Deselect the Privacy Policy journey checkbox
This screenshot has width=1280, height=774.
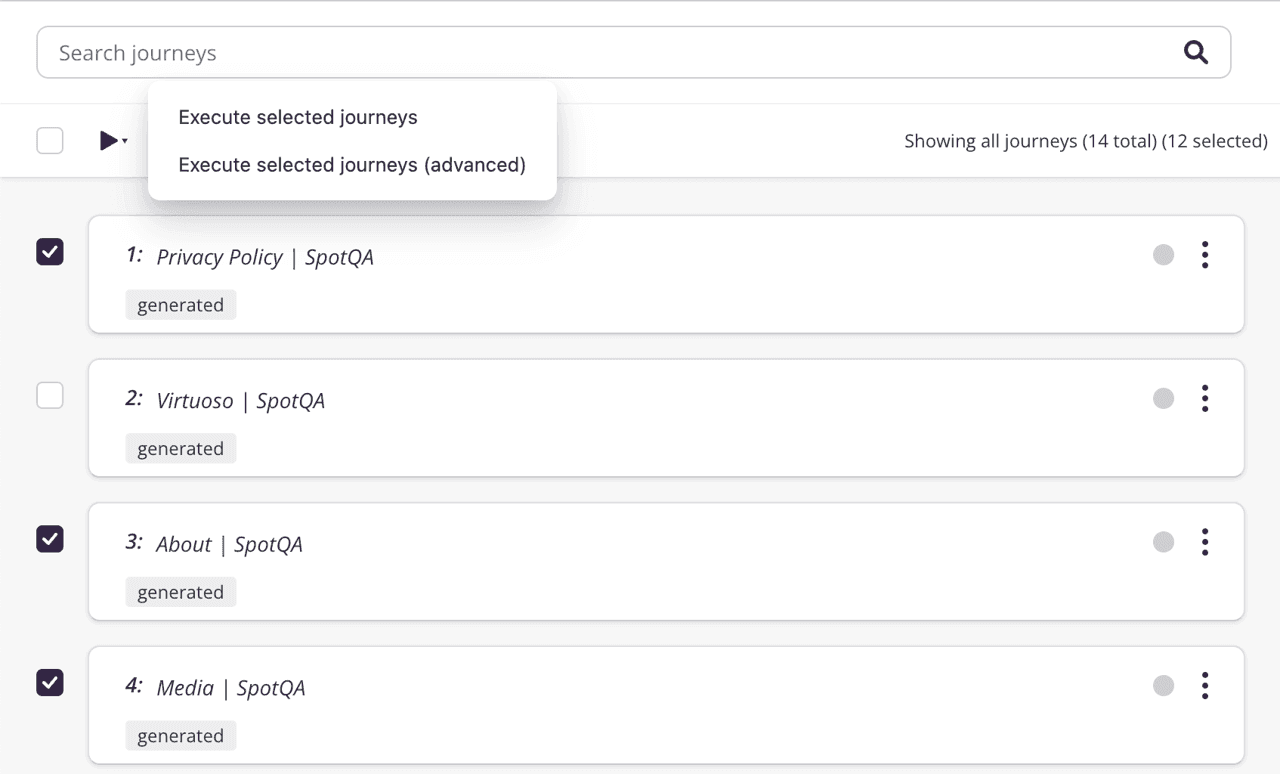coord(50,252)
